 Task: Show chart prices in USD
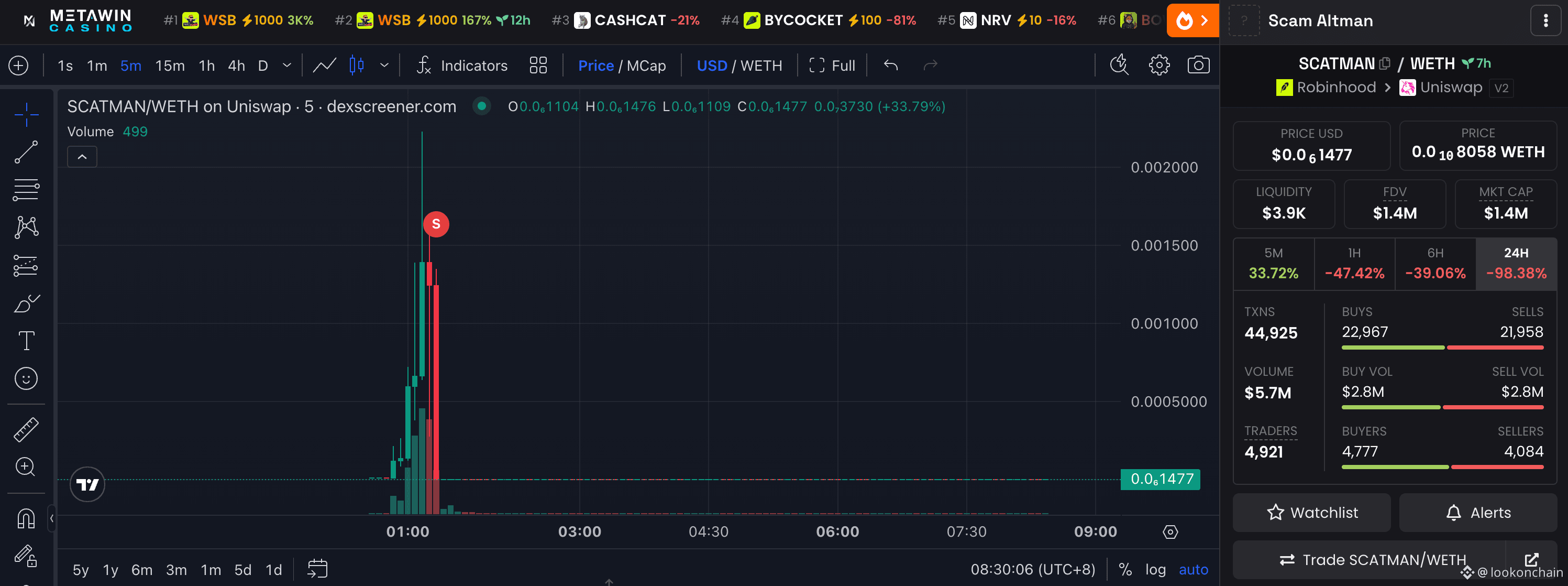click(x=712, y=66)
